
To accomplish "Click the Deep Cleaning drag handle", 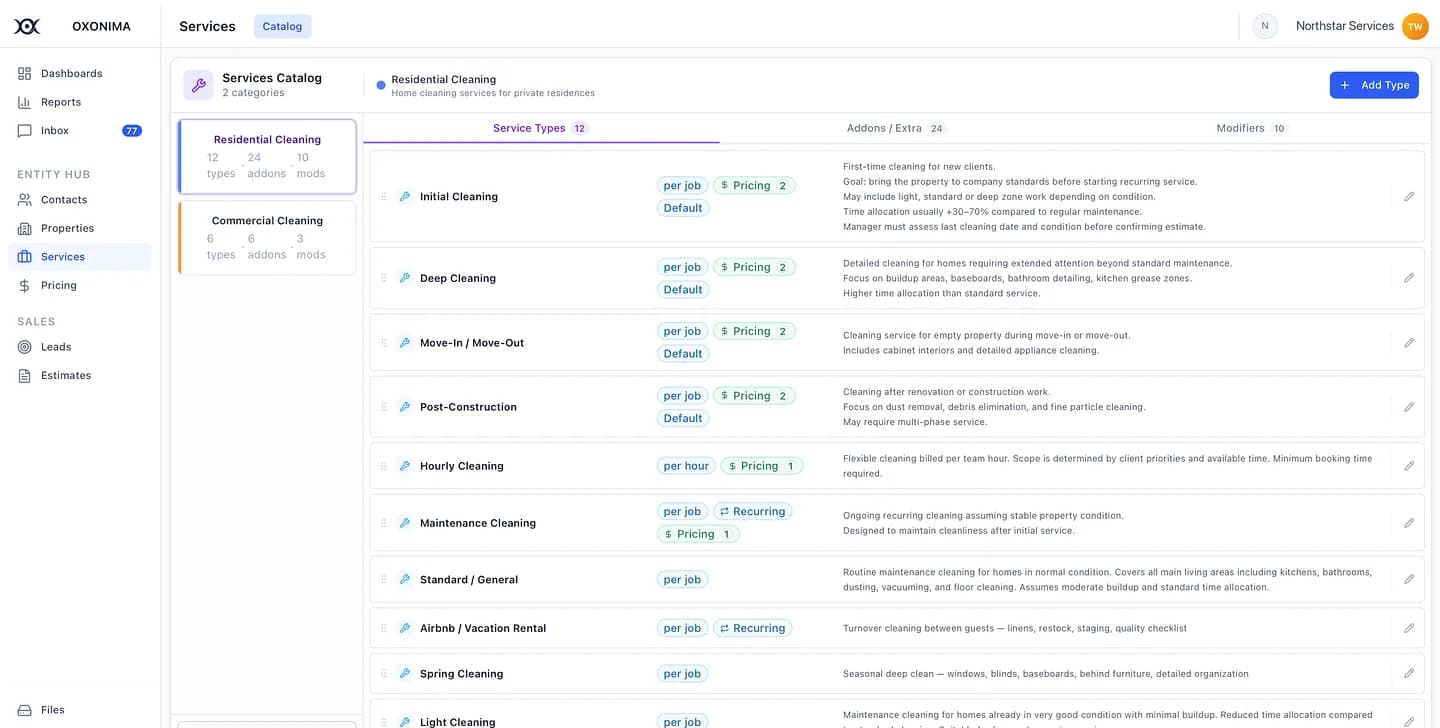I will coord(383,278).
